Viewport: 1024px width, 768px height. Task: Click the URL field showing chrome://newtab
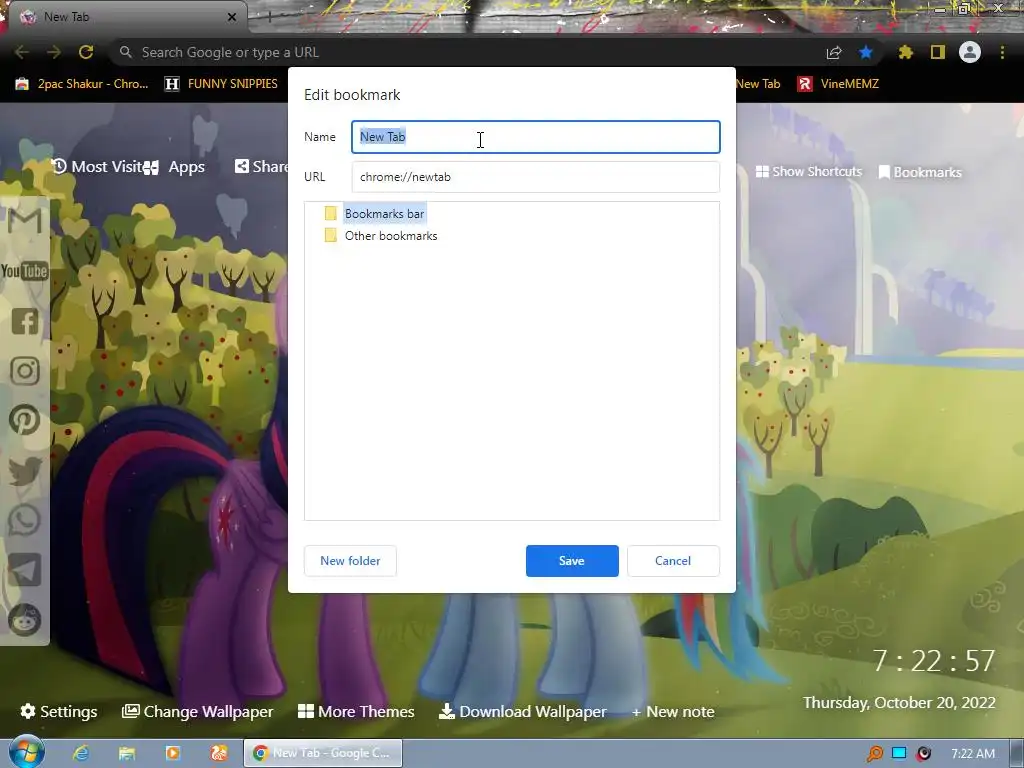tap(536, 177)
